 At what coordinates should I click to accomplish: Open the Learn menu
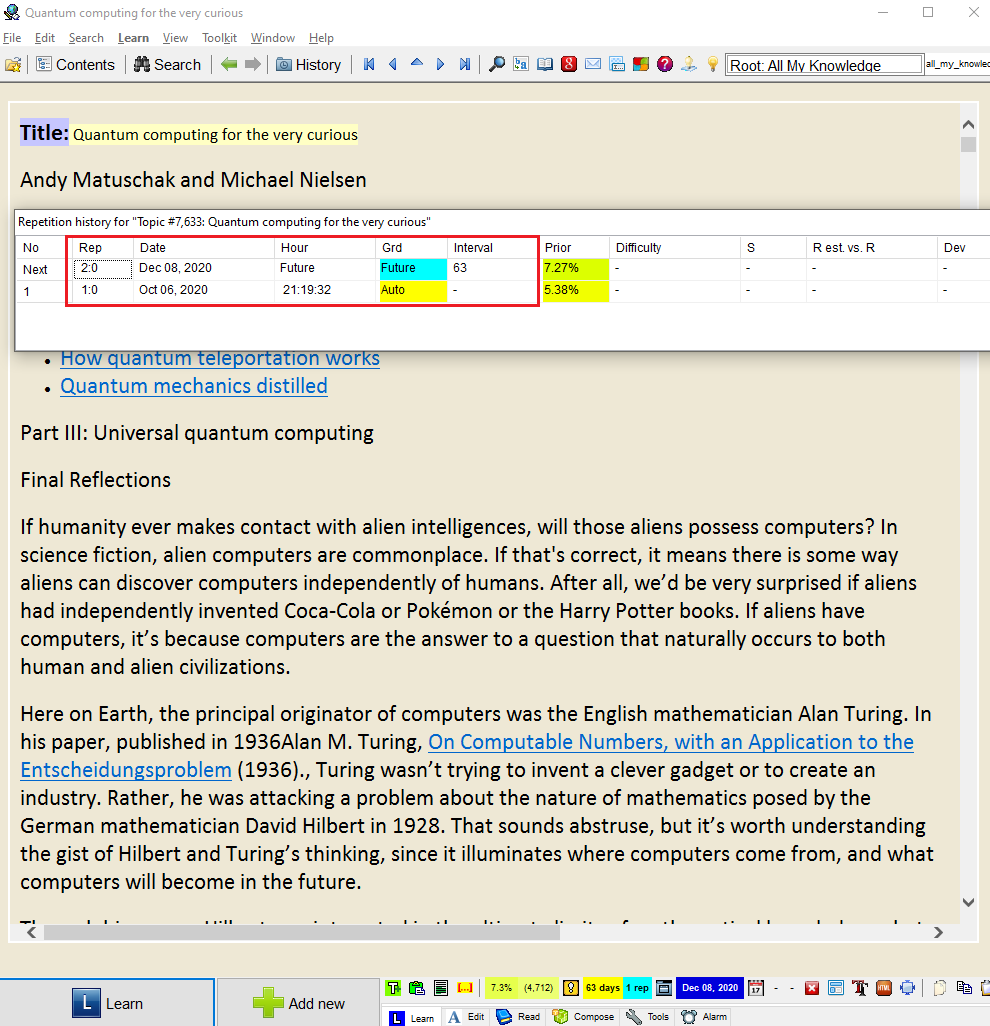click(133, 38)
